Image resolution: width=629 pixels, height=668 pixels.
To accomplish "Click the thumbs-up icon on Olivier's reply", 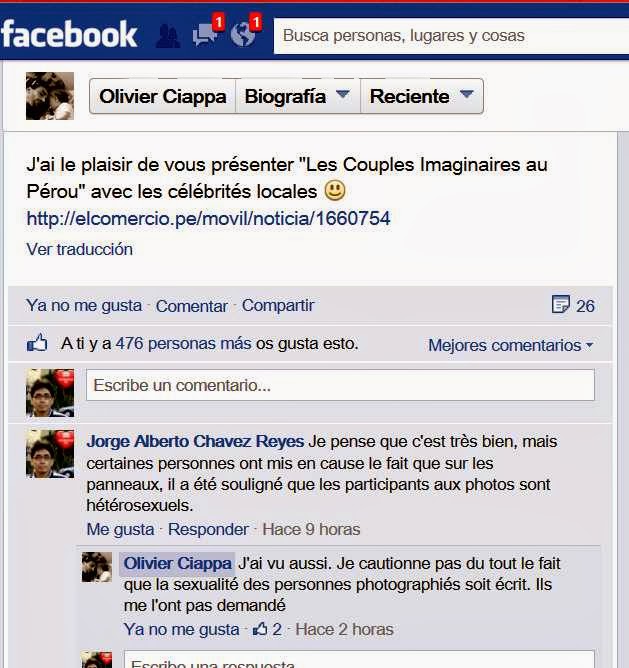I will pyautogui.click(x=260, y=629).
